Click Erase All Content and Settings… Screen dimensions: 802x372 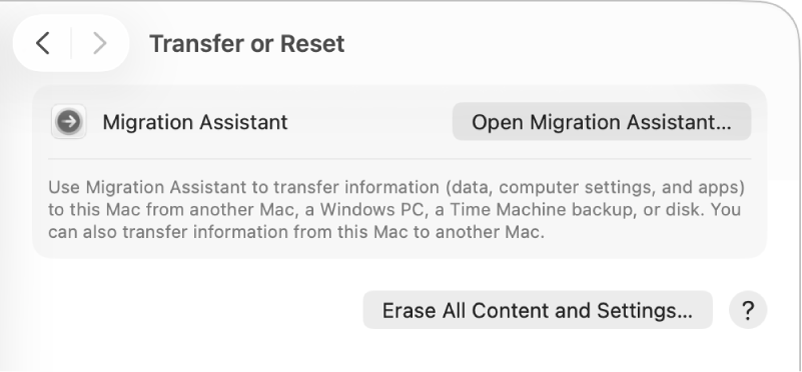(x=538, y=310)
